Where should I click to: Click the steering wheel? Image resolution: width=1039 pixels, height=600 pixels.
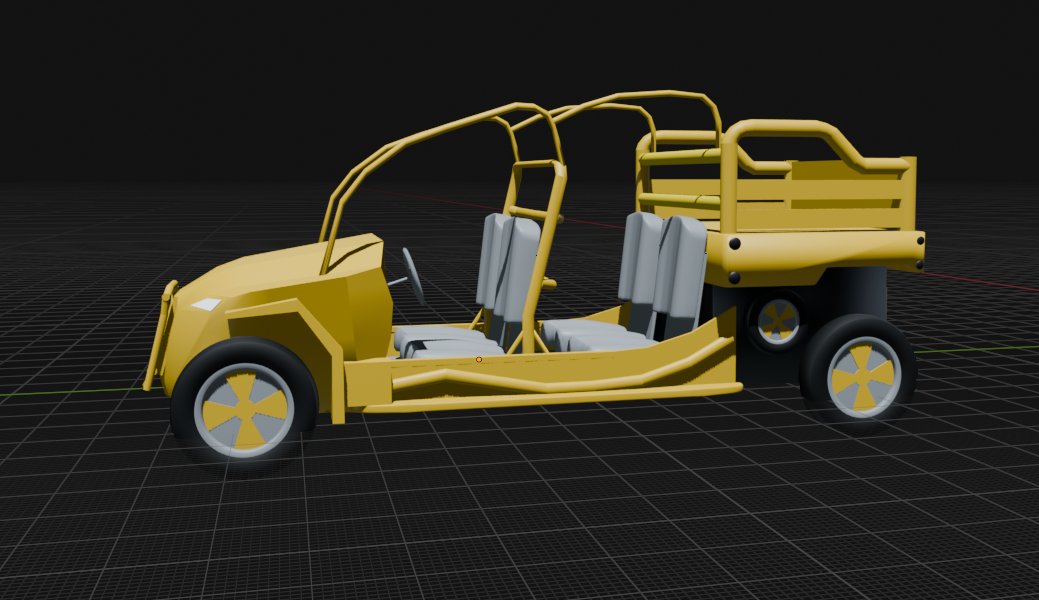coord(412,276)
